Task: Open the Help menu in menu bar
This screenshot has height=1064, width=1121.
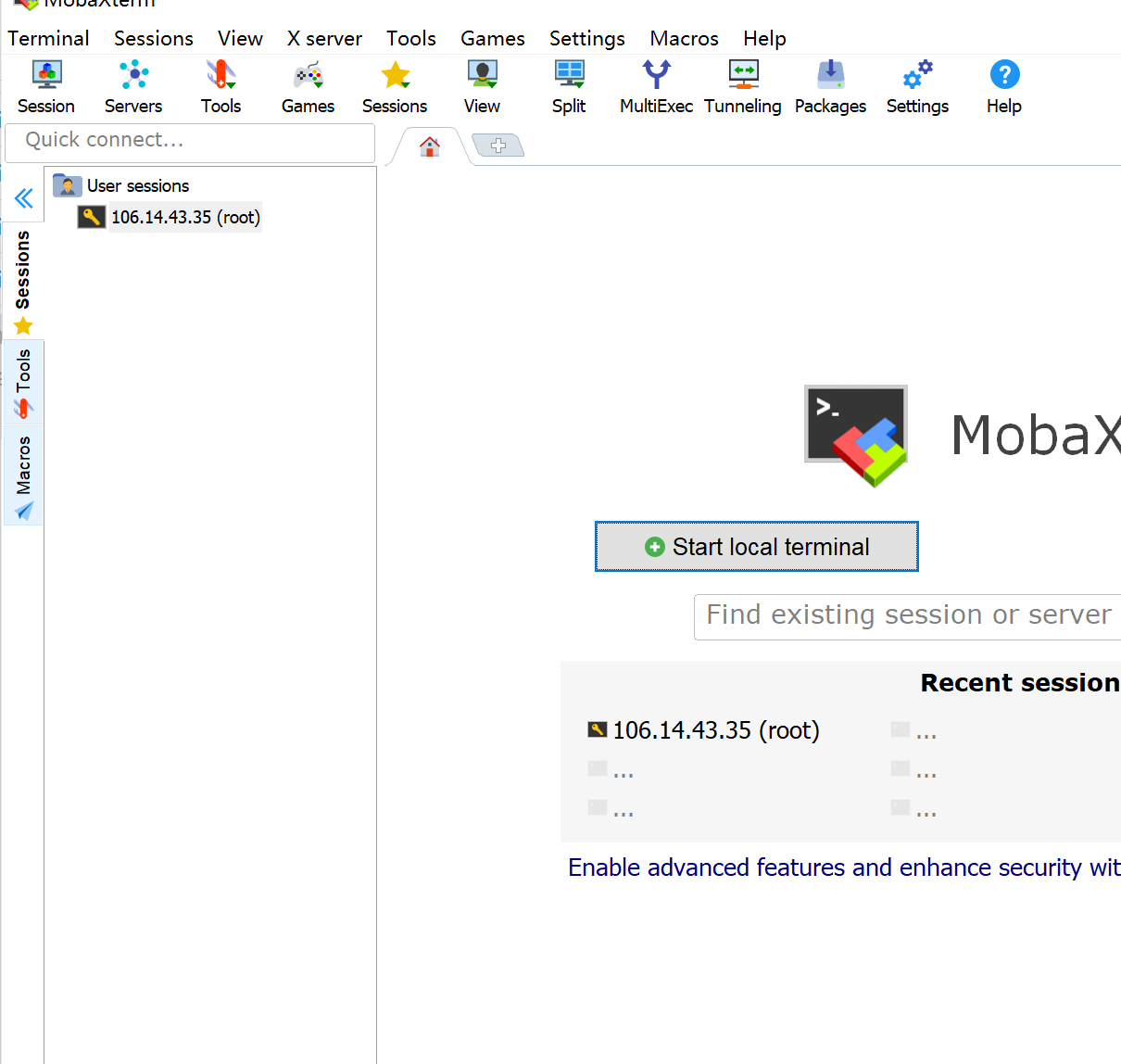Action: pyautogui.click(x=764, y=38)
